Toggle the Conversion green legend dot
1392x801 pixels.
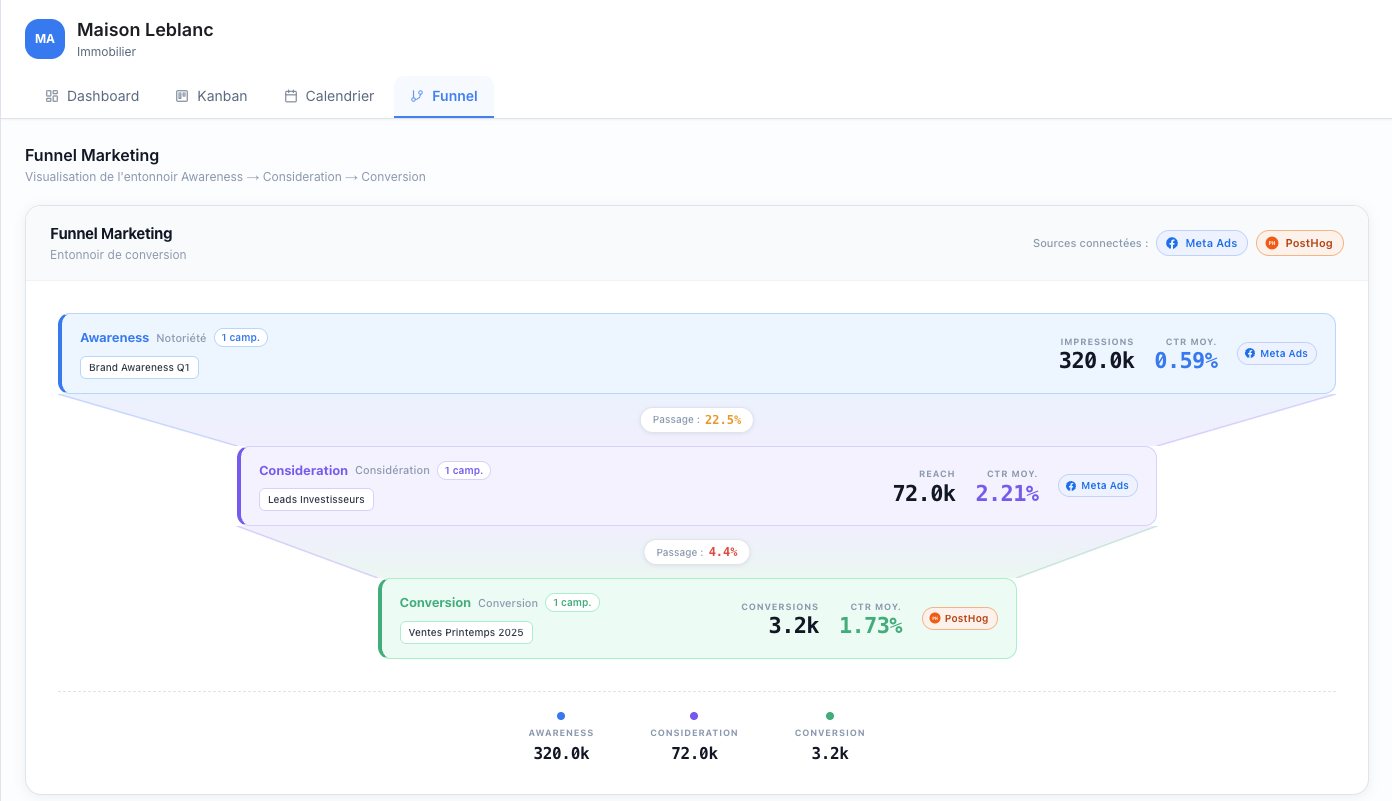830,716
